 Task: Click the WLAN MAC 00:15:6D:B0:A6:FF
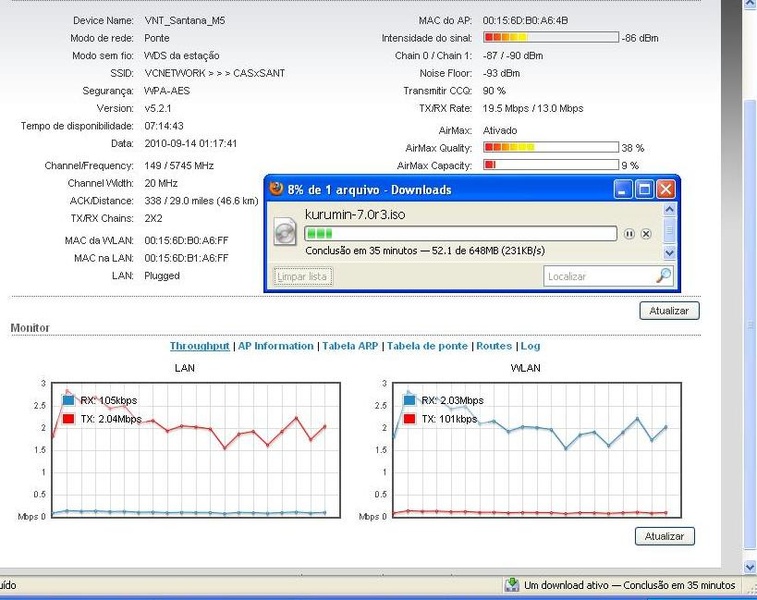tap(186, 240)
